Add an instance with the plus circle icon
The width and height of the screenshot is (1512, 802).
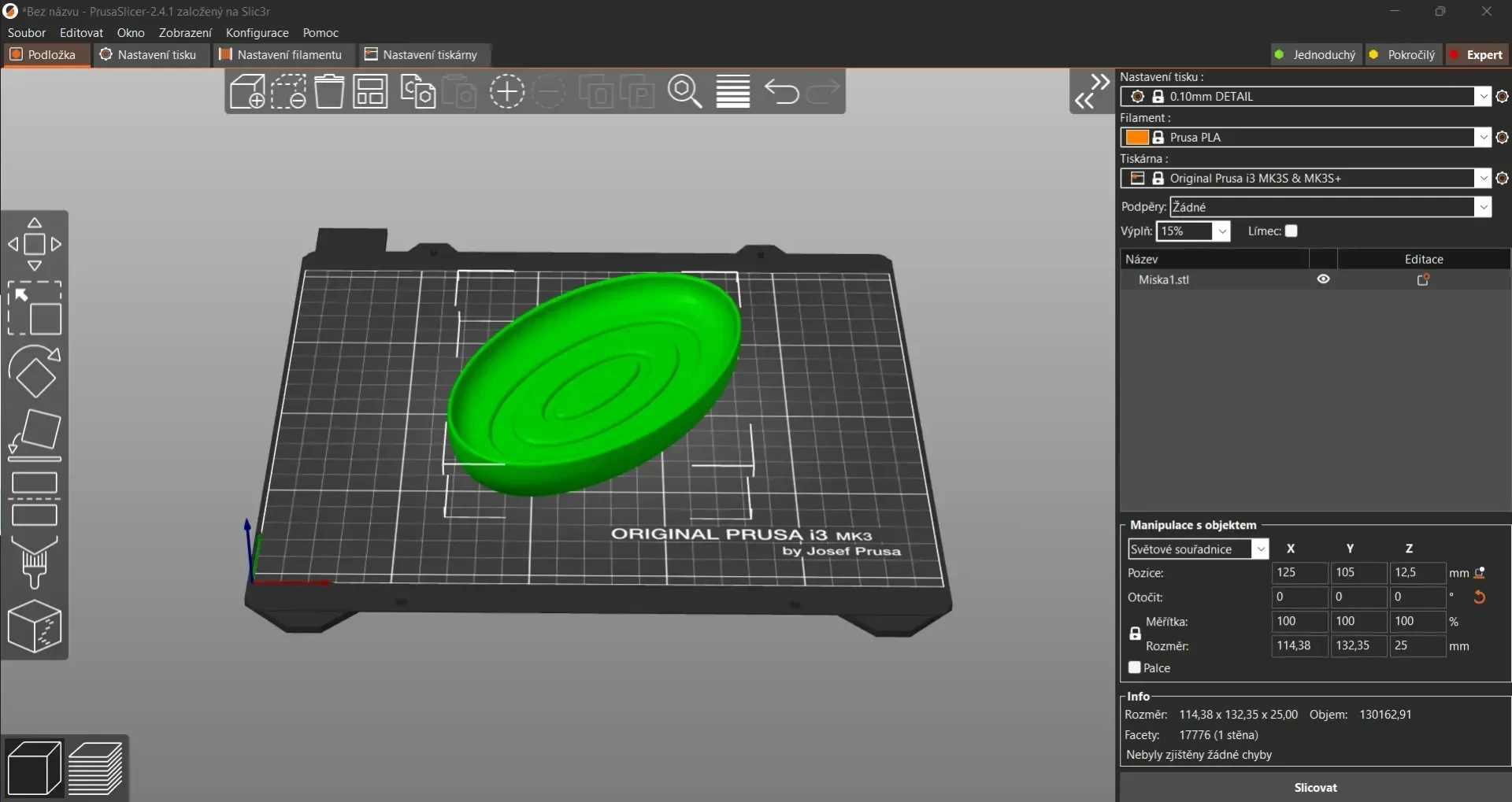(507, 92)
